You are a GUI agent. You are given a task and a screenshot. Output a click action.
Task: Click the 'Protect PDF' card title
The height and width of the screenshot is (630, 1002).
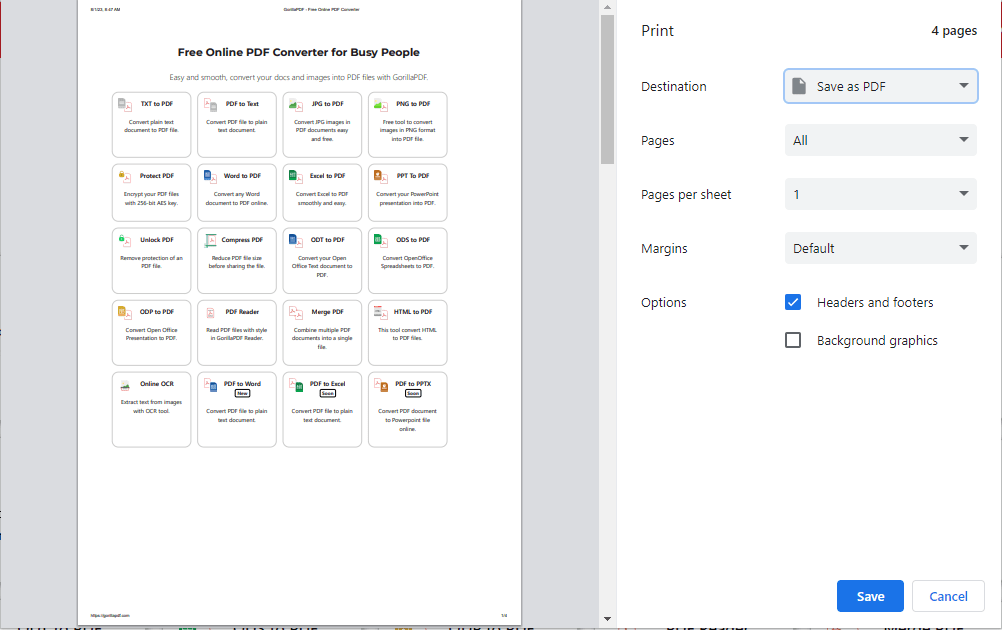click(x=157, y=176)
